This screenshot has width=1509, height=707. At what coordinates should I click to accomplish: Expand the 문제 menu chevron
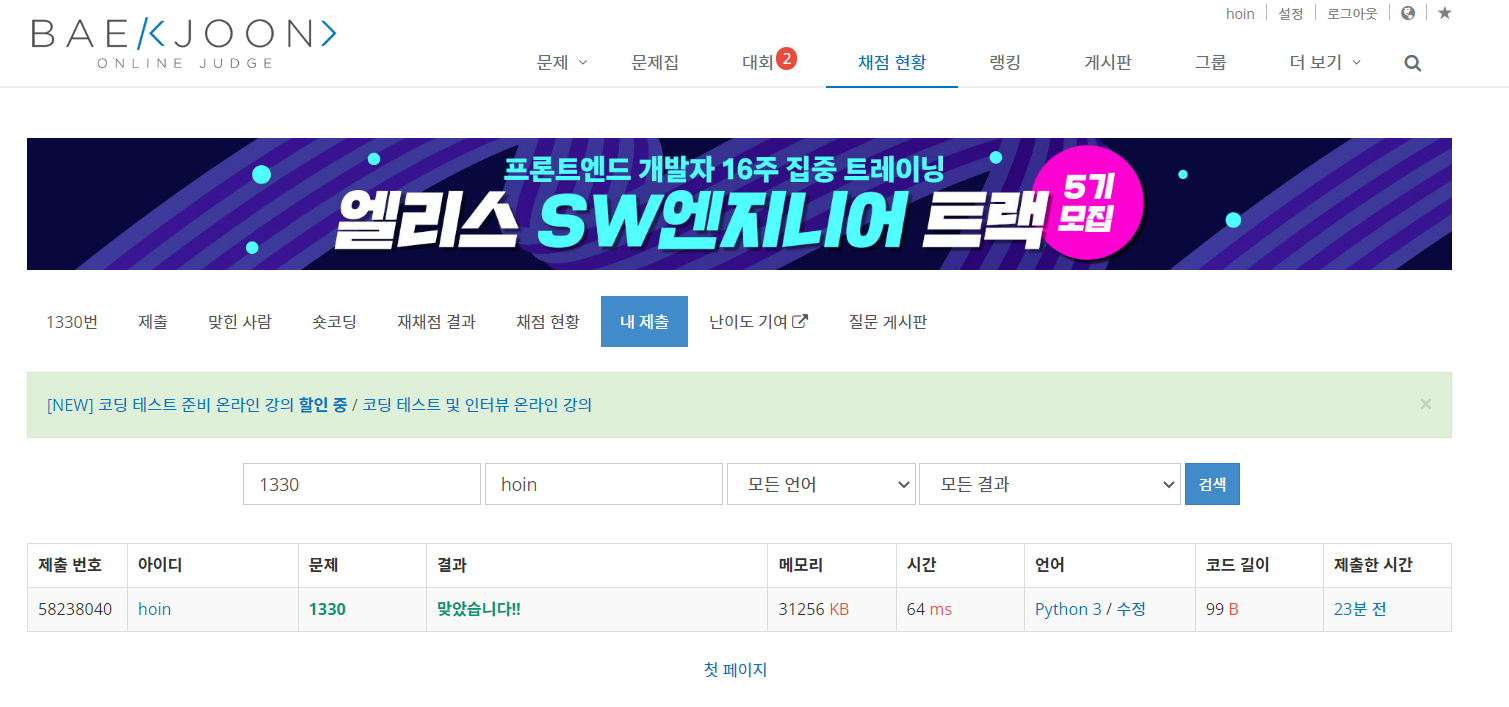pyautogui.click(x=583, y=62)
